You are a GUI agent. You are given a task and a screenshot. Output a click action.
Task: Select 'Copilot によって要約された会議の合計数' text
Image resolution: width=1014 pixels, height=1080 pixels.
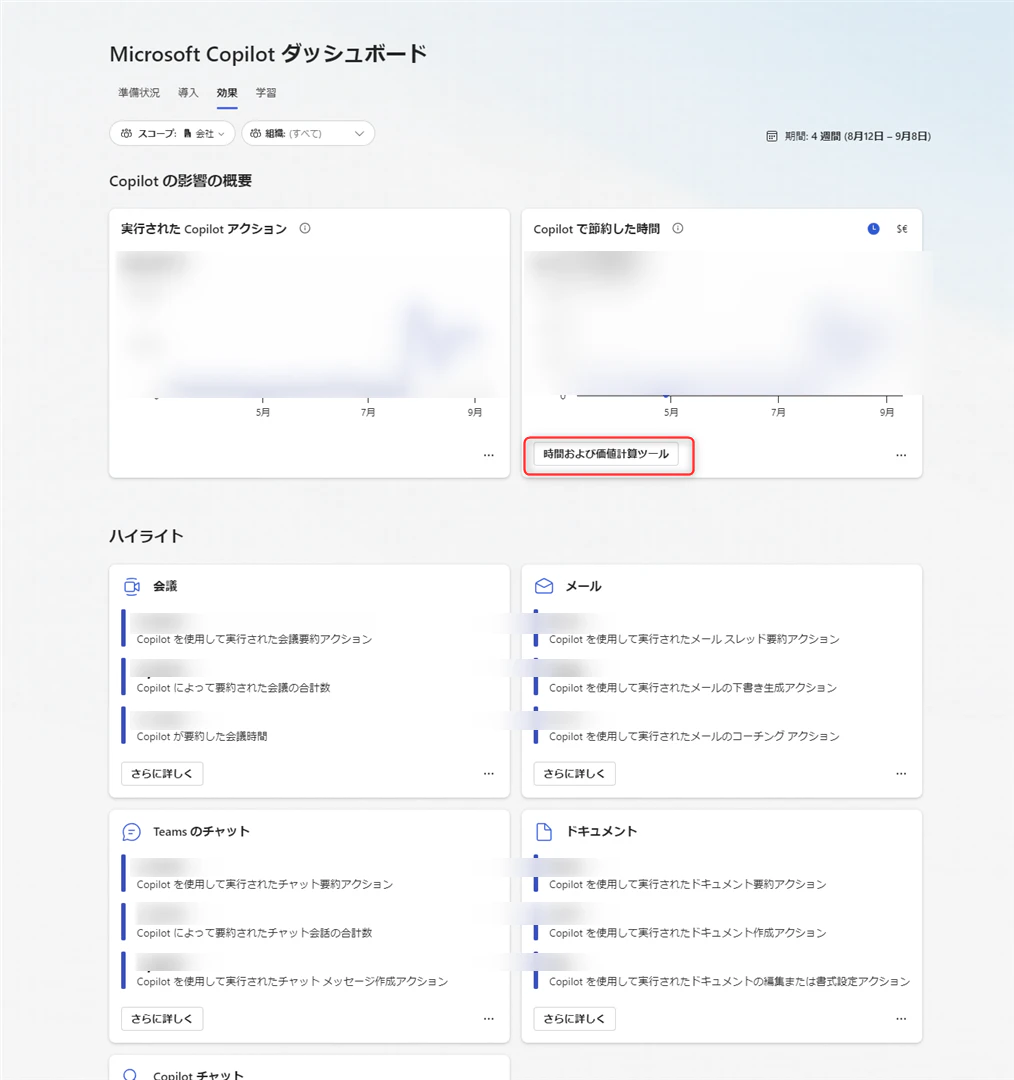click(234, 687)
